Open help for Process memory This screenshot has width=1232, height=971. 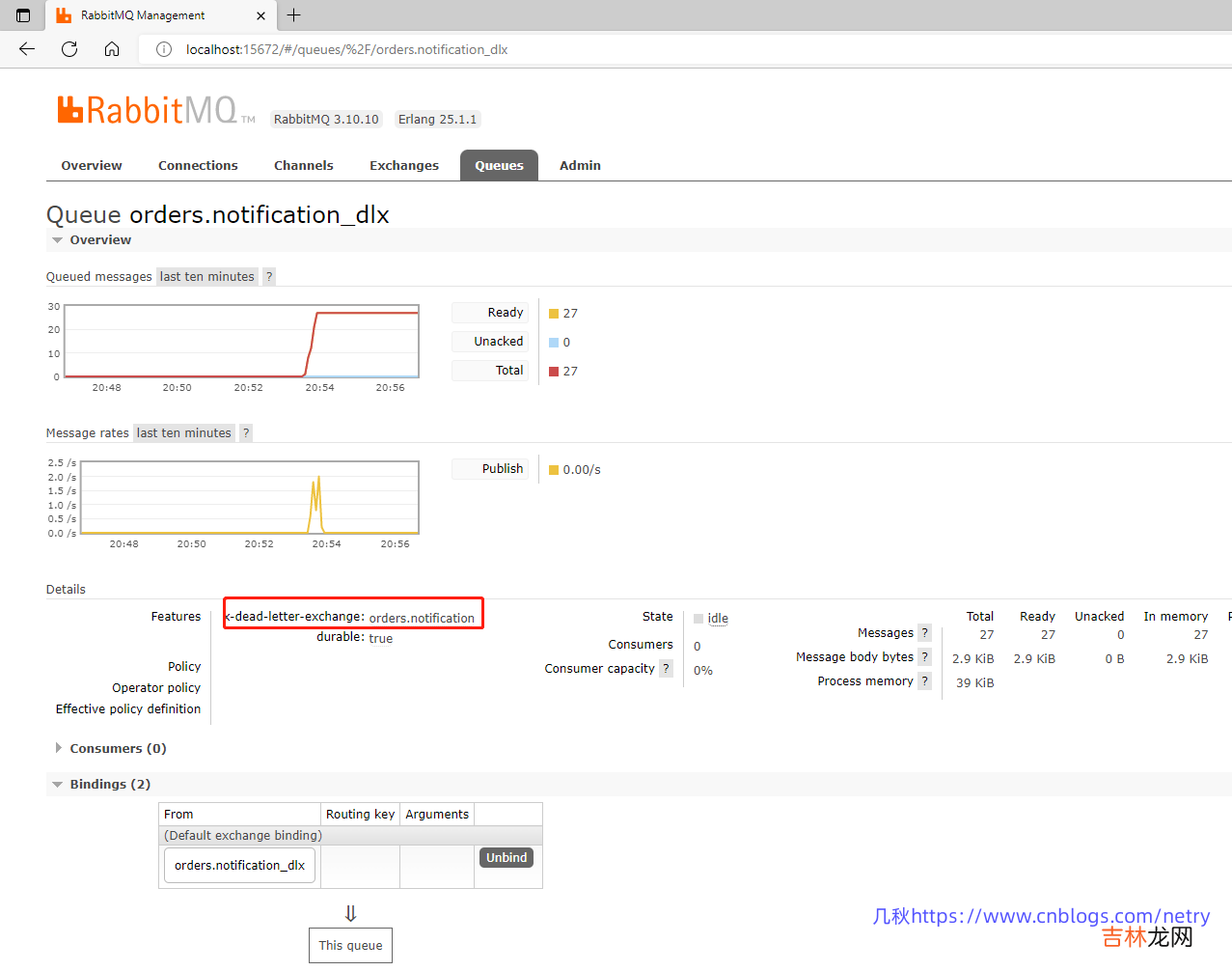pyautogui.click(x=924, y=681)
